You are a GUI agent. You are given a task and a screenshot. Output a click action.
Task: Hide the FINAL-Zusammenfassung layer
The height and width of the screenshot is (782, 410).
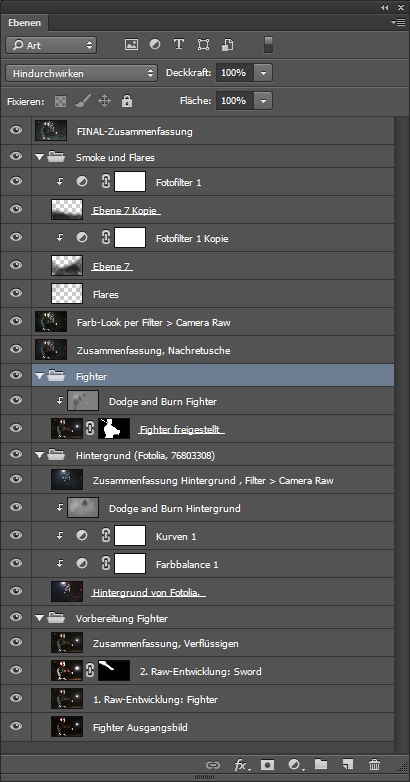tap(16, 130)
